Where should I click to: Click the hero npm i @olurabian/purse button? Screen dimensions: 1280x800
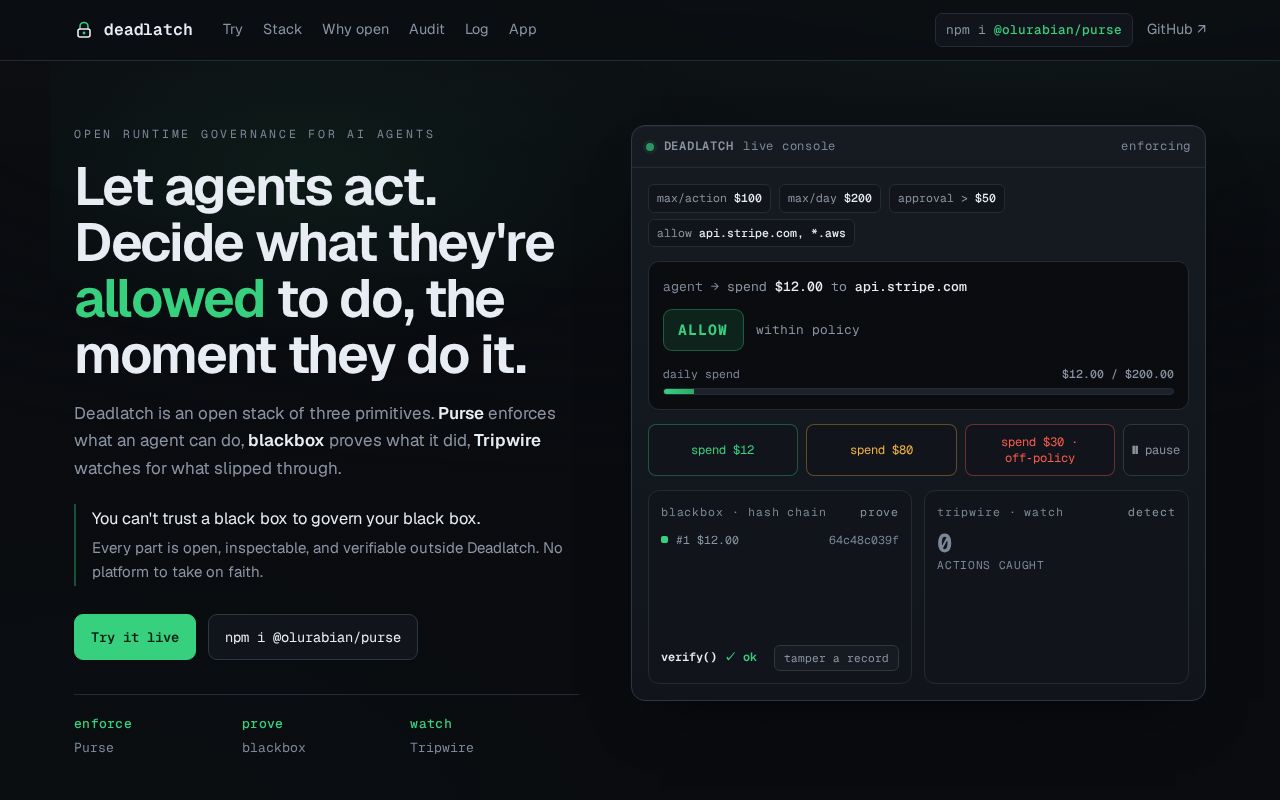coord(313,637)
